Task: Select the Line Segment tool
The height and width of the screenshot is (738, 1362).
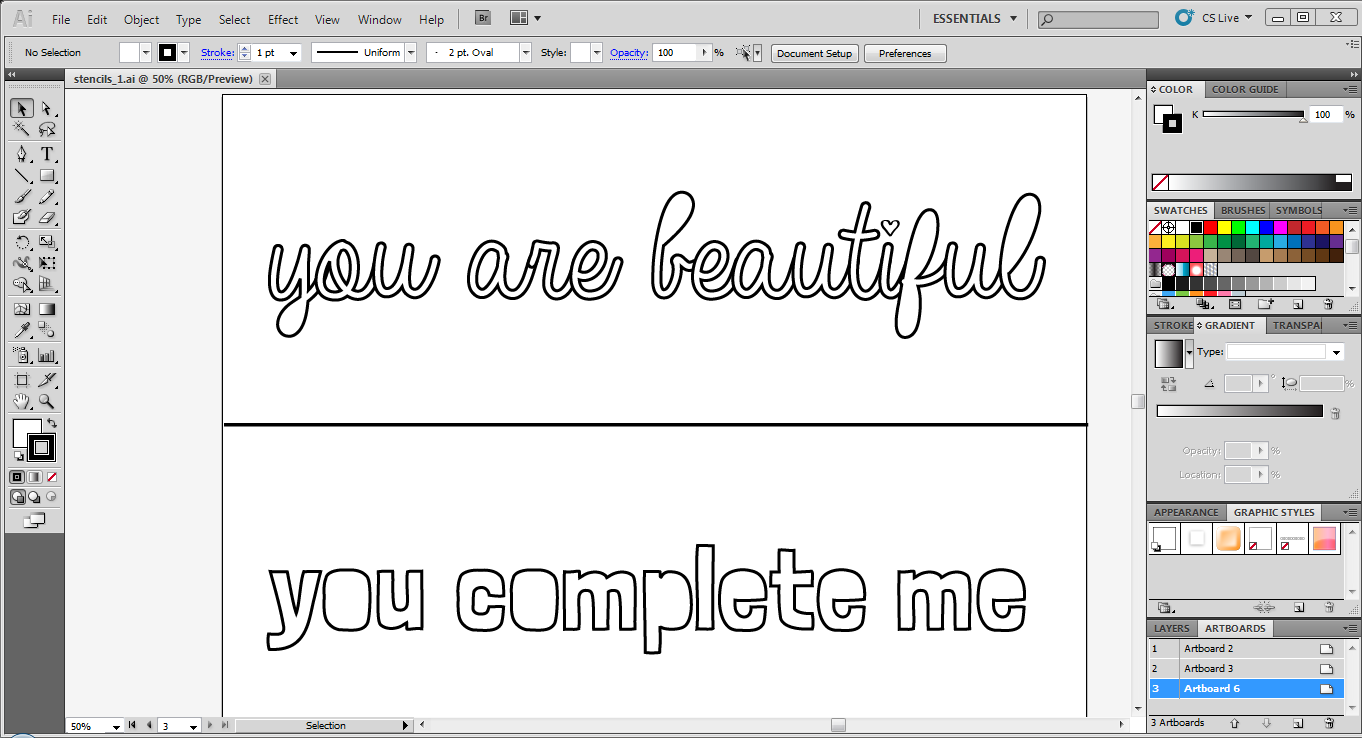Action: (22, 176)
